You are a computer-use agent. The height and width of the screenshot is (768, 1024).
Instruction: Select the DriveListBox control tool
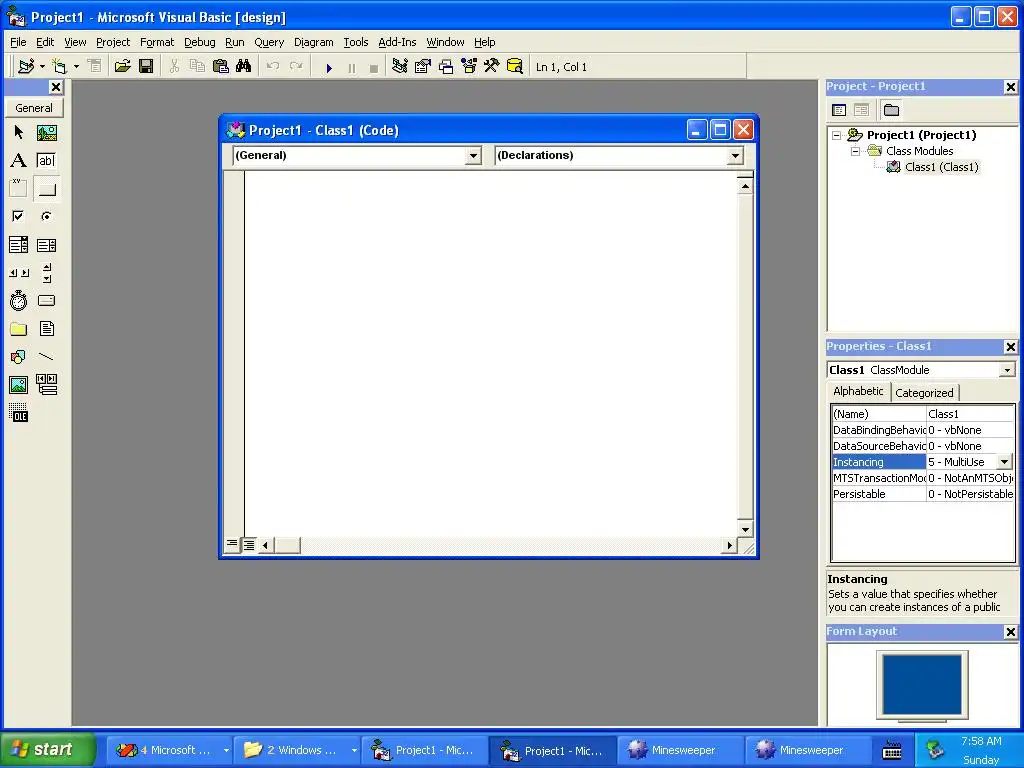pyautogui.click(x=46, y=301)
